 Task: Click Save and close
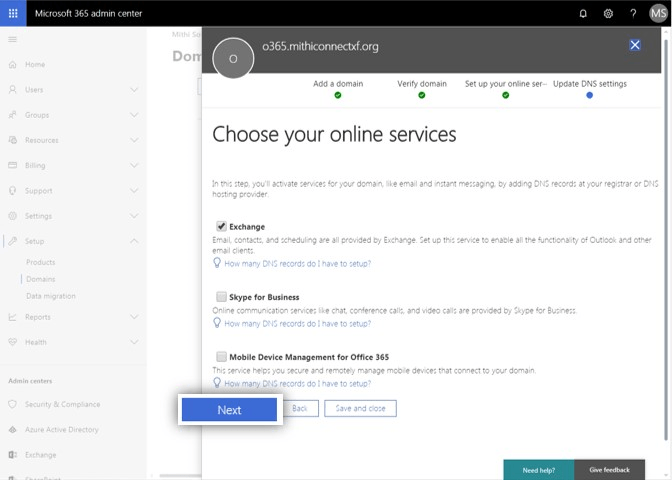point(360,408)
